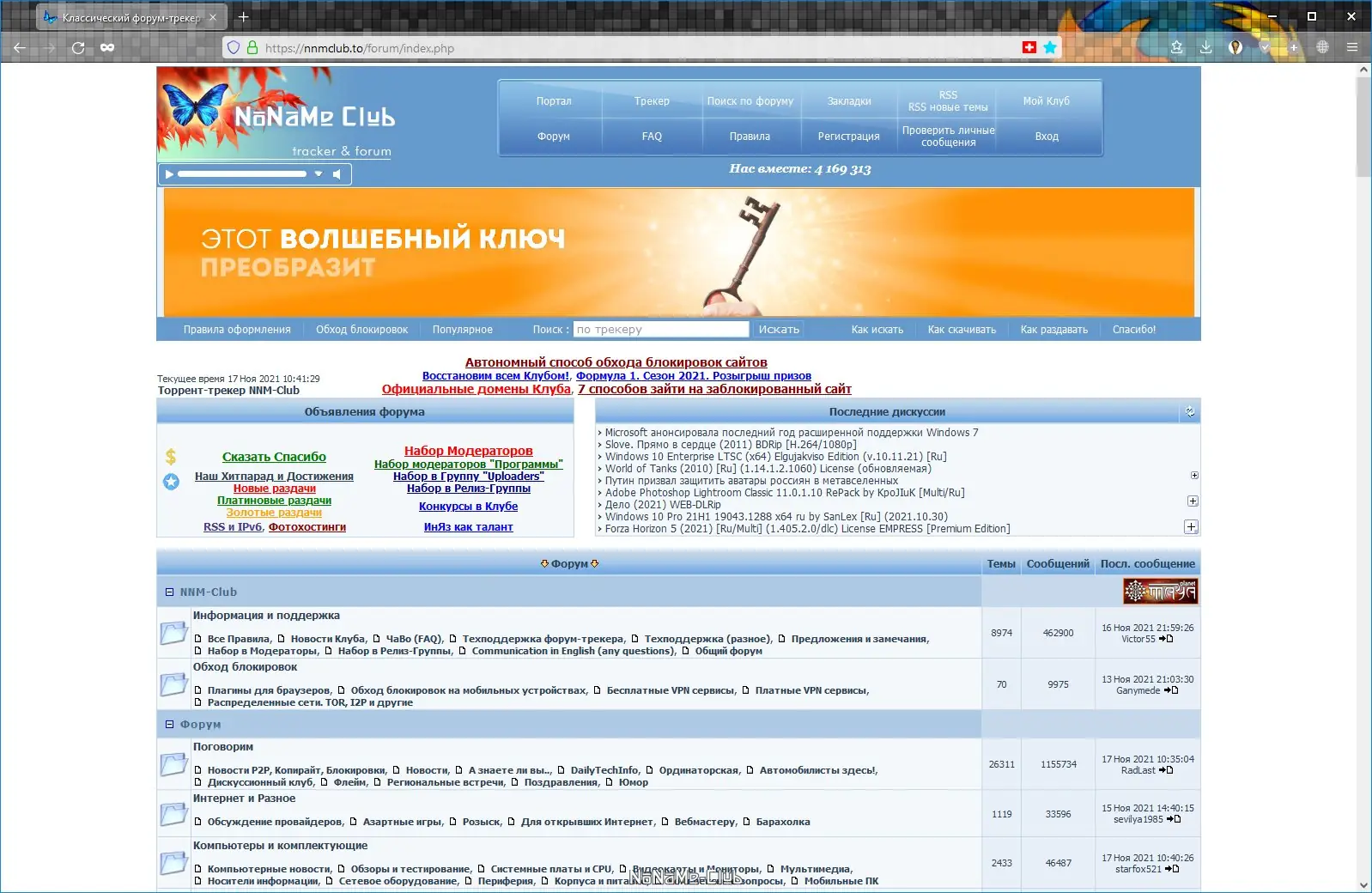The image size is (1372, 893).
Task: Jump to last post by Victor55
Action: pyautogui.click(x=1166, y=639)
